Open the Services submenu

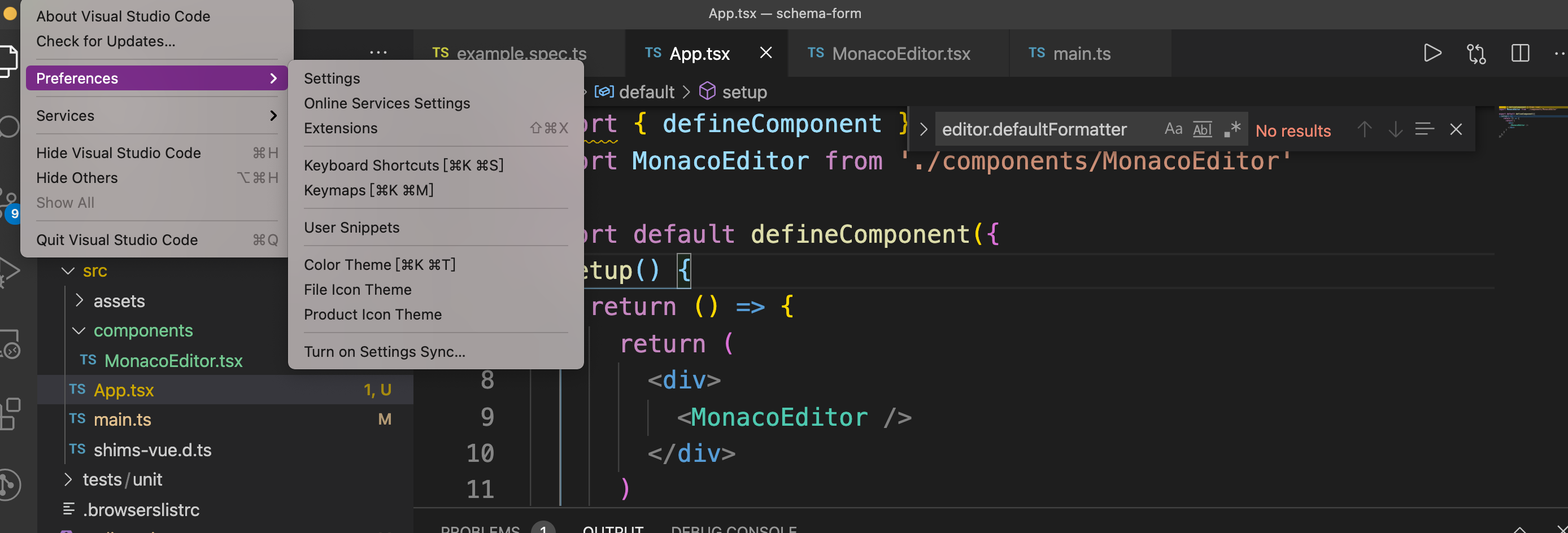[x=157, y=116]
